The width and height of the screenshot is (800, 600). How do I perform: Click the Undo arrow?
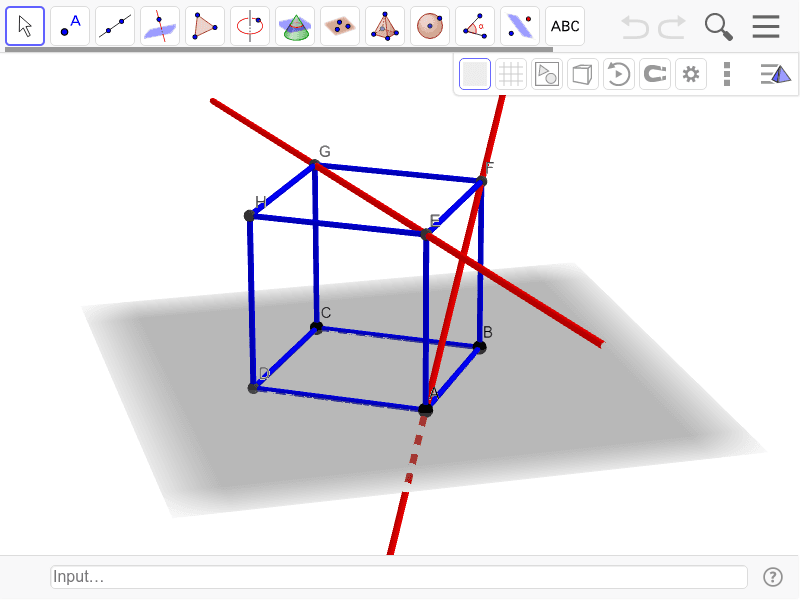(x=634, y=26)
